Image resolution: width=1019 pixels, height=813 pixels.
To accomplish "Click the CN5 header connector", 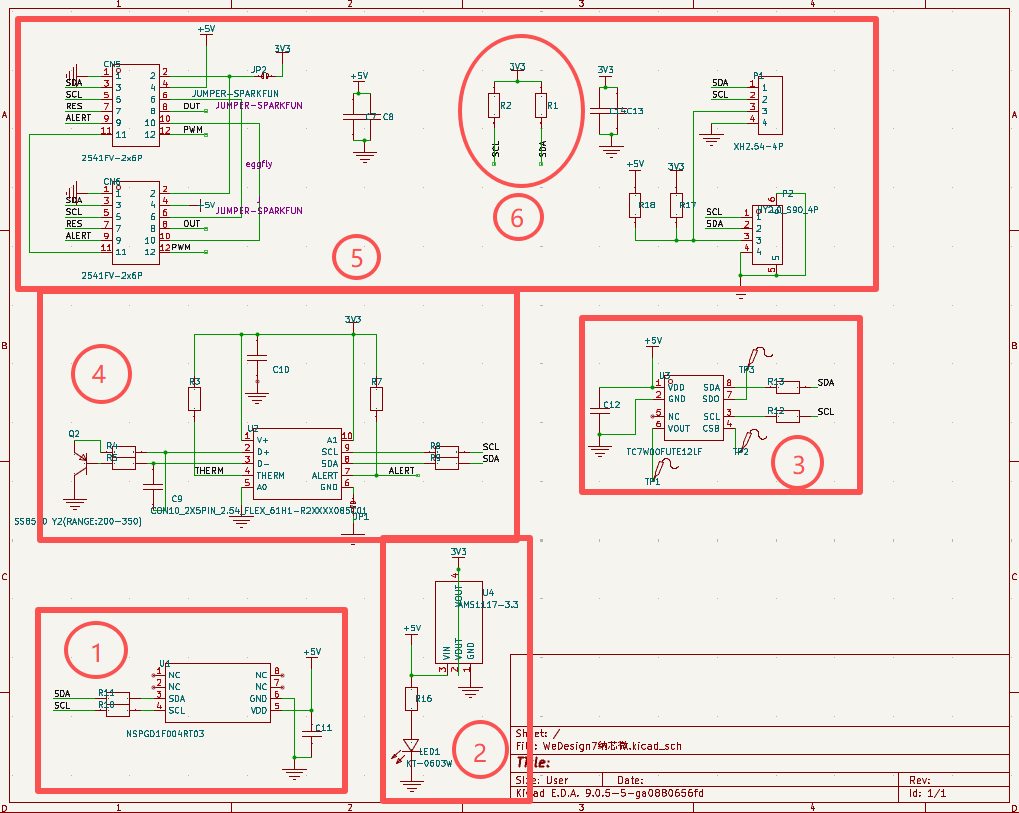I will [x=134, y=104].
